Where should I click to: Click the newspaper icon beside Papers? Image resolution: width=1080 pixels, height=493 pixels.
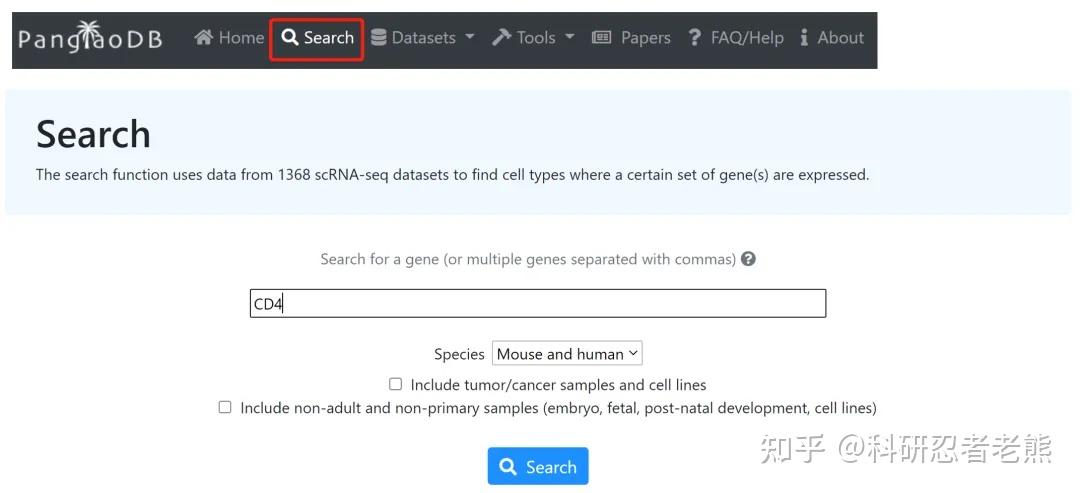coord(602,38)
